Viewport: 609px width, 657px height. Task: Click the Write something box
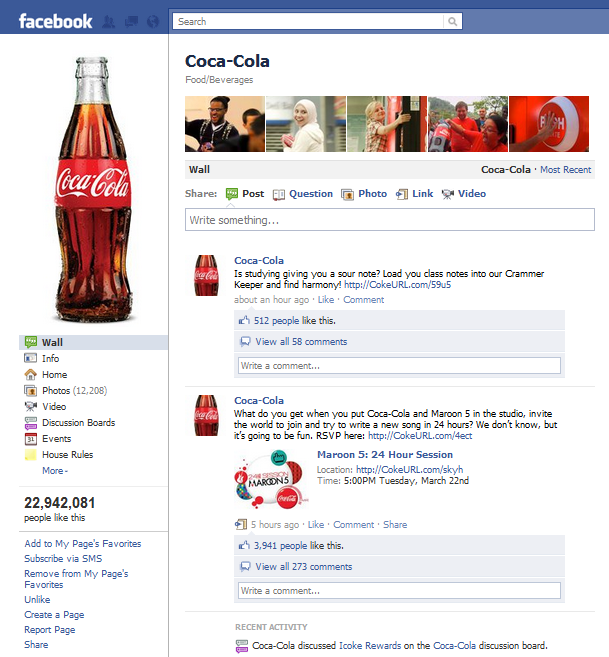coord(390,220)
